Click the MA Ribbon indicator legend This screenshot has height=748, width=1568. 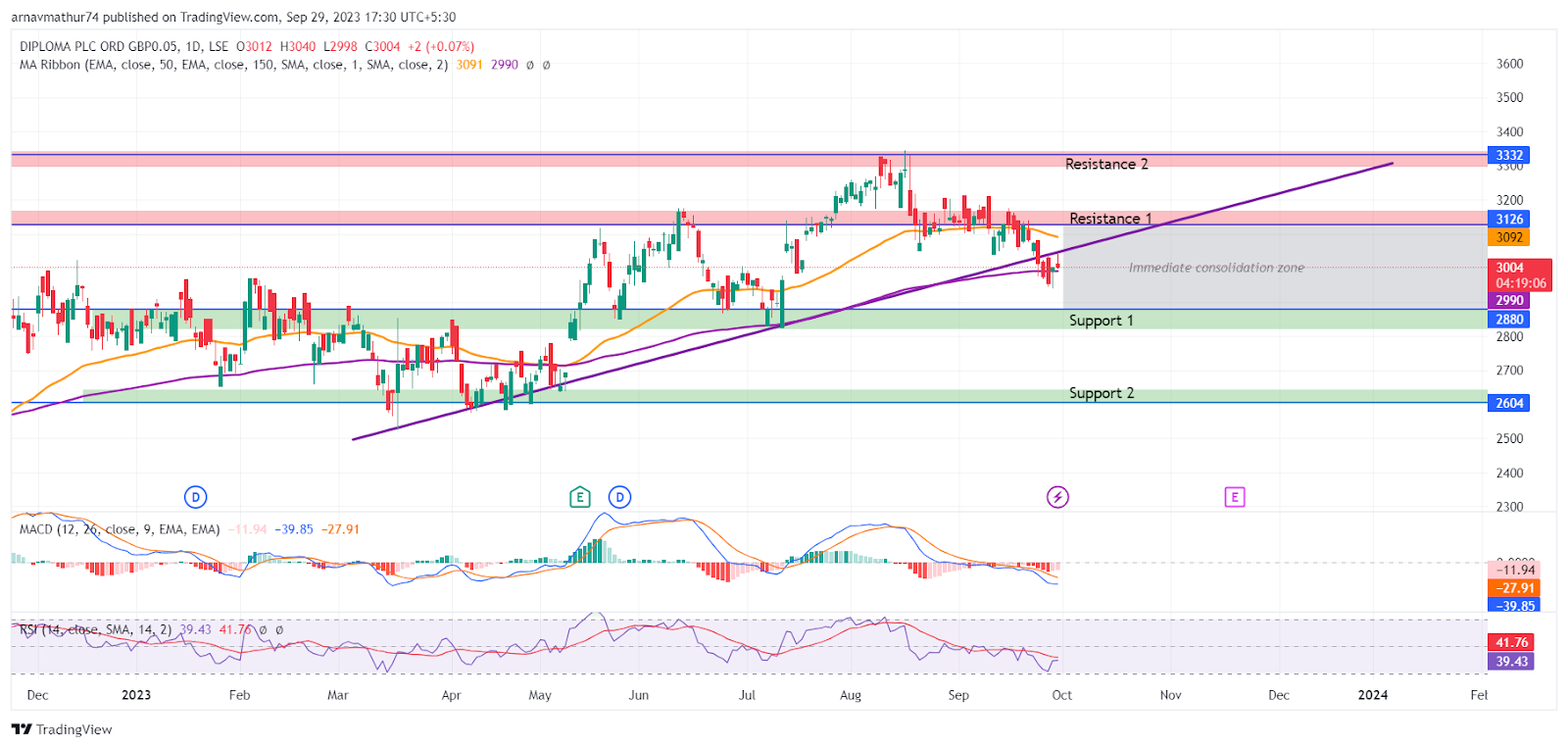(233, 65)
